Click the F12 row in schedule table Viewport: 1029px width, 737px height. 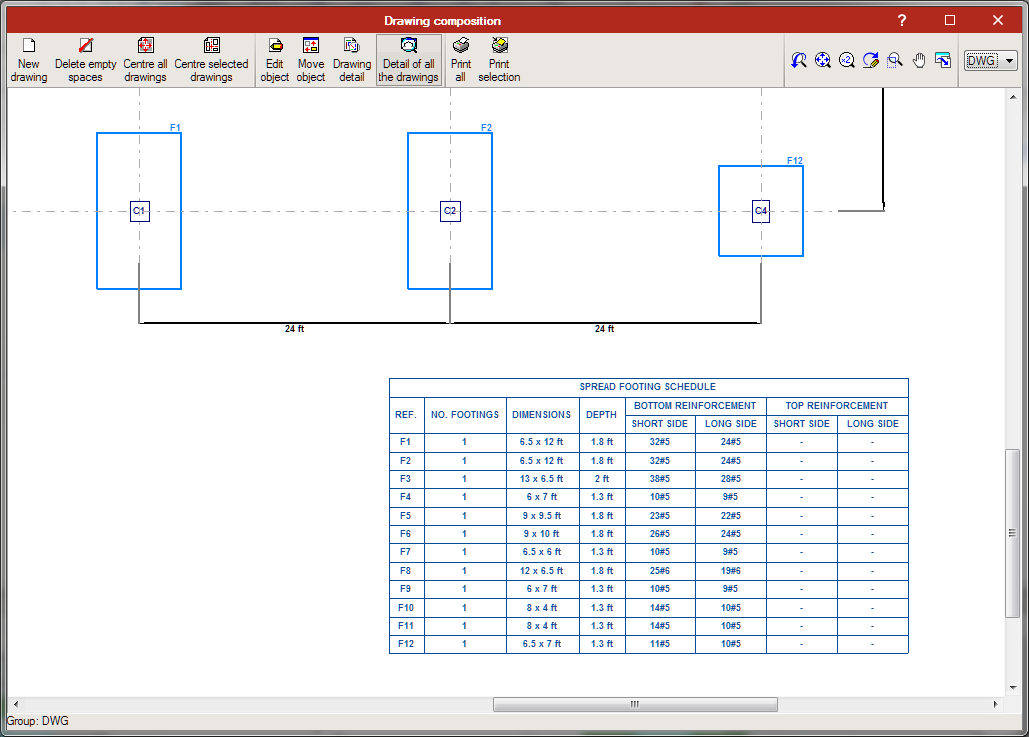pos(648,644)
